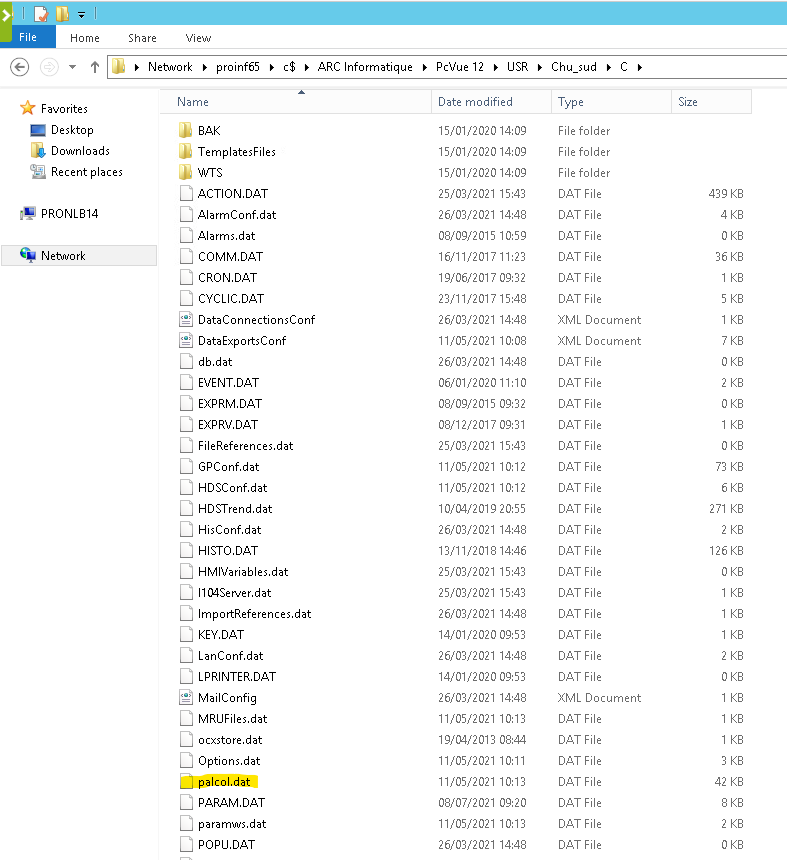This screenshot has height=860, width=787.
Task: Select the DataConnectionsConf XML file icon
Action: [x=185, y=320]
